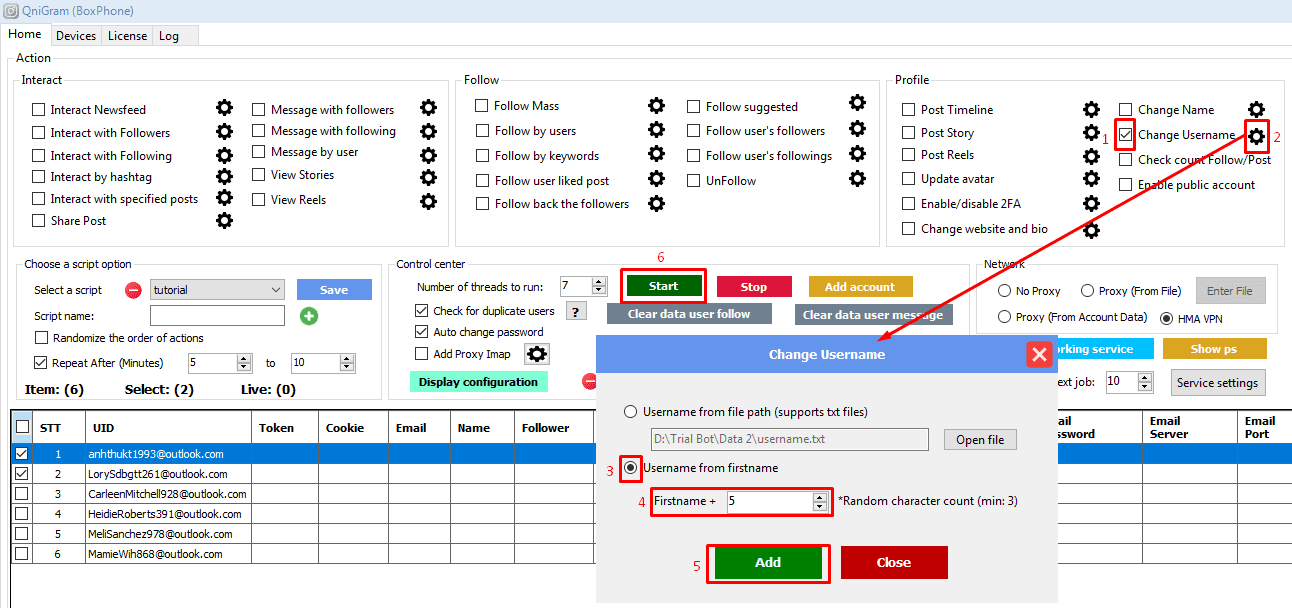
Task: Increase Number of threads spinner value
Action: tap(599, 281)
